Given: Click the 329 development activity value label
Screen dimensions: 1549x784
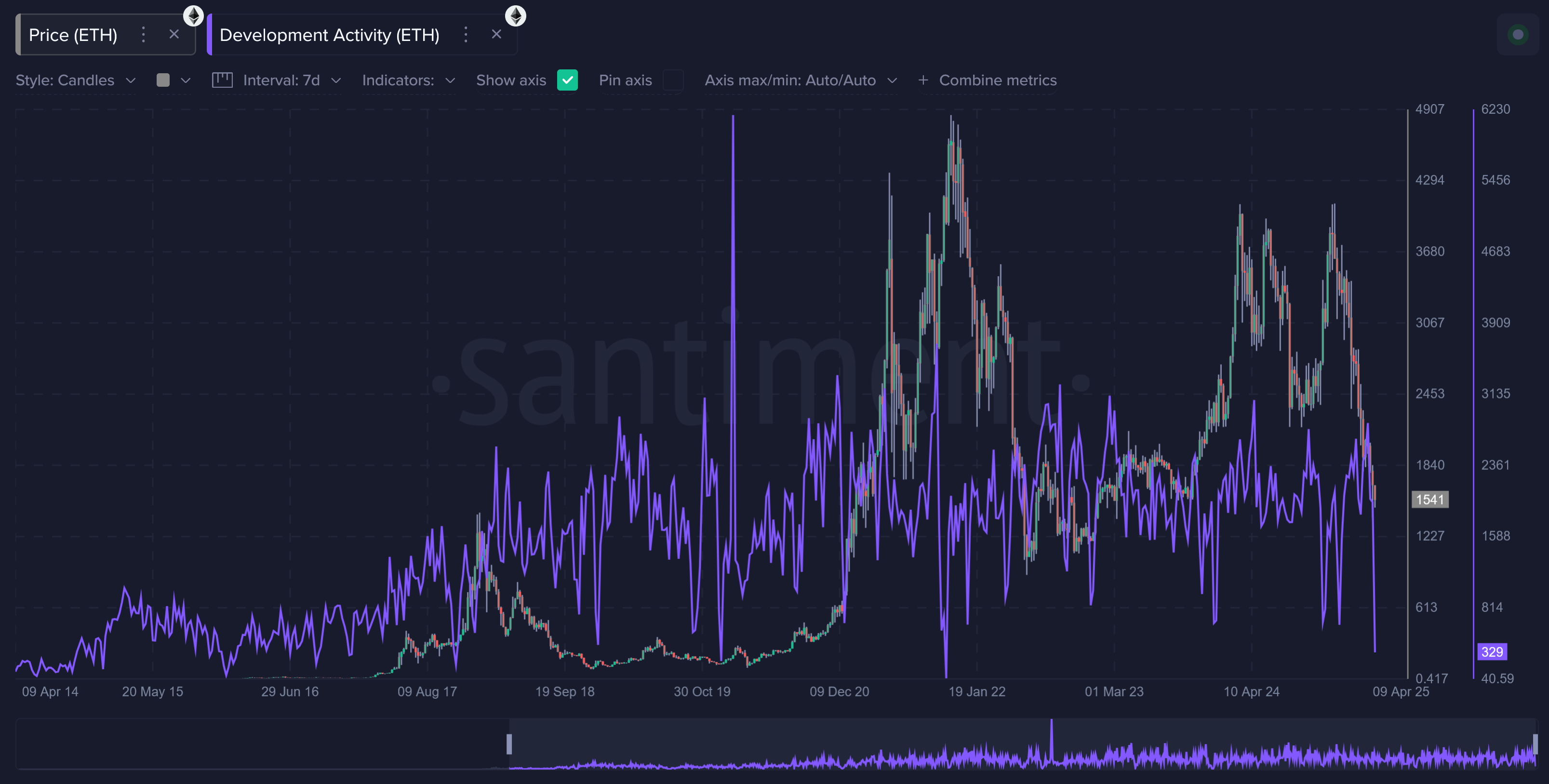Looking at the screenshot, I should [1493, 652].
